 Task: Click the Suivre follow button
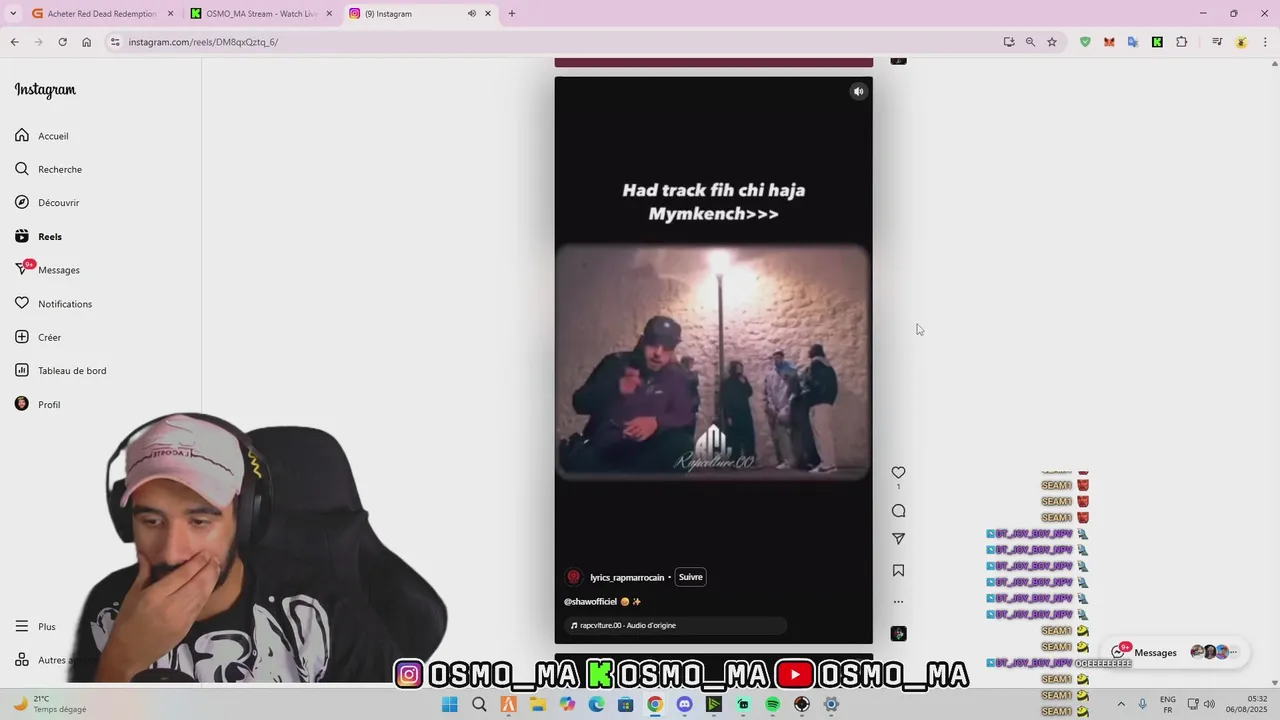[x=690, y=577]
